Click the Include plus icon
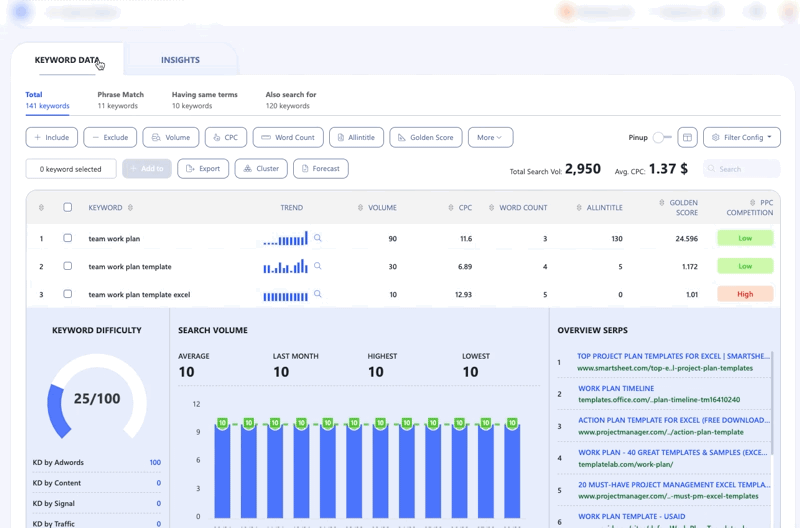This screenshot has width=800, height=528. tap(37, 137)
